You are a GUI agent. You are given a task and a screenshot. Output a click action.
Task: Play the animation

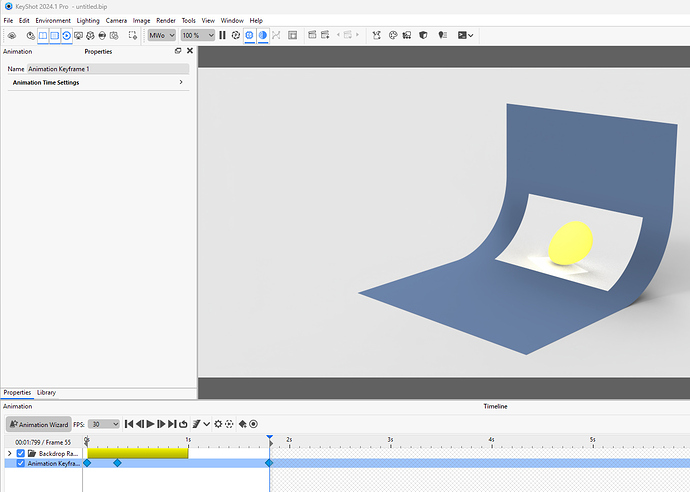pyautogui.click(x=150, y=424)
